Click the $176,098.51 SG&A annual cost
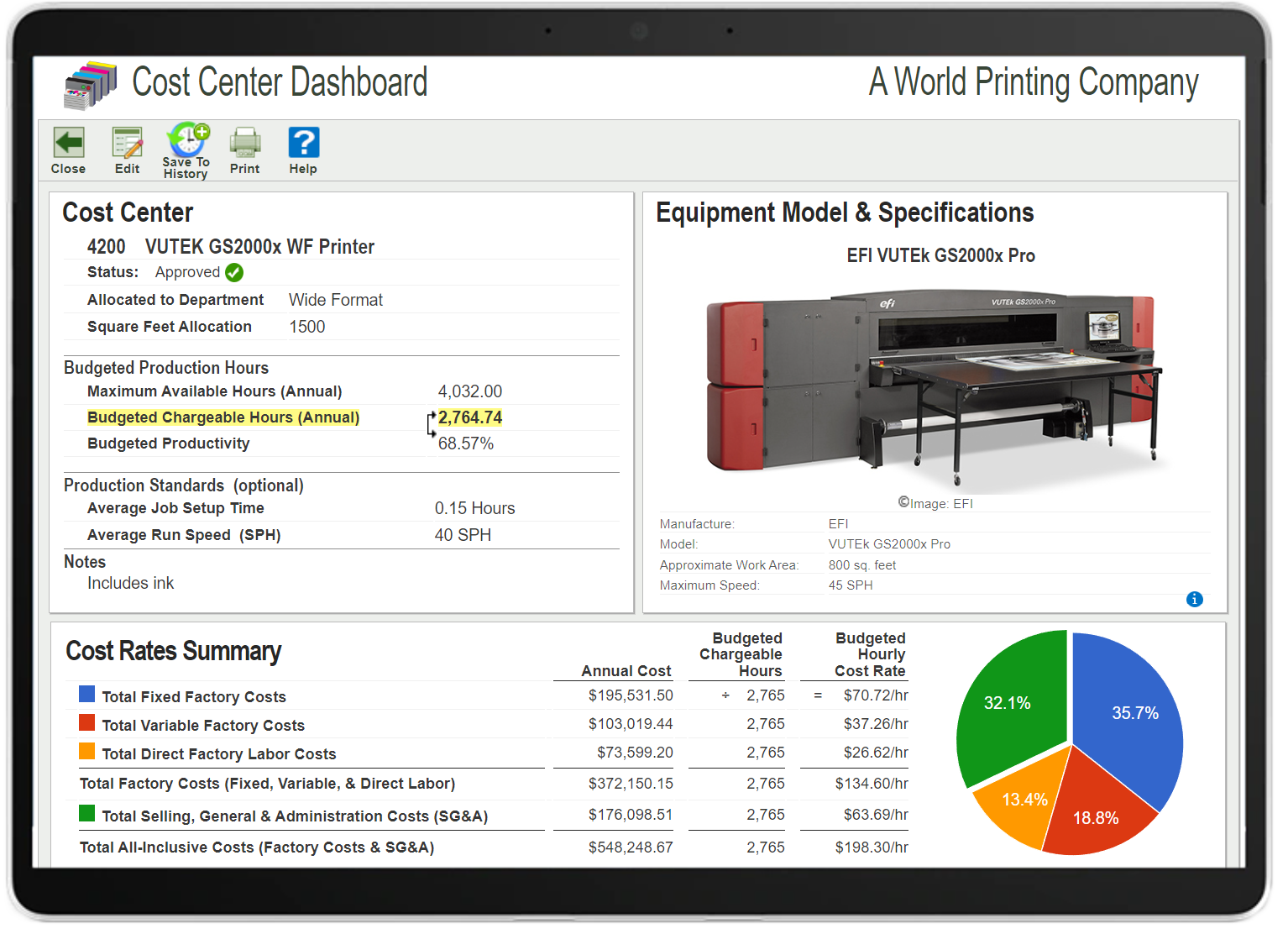 point(631,815)
